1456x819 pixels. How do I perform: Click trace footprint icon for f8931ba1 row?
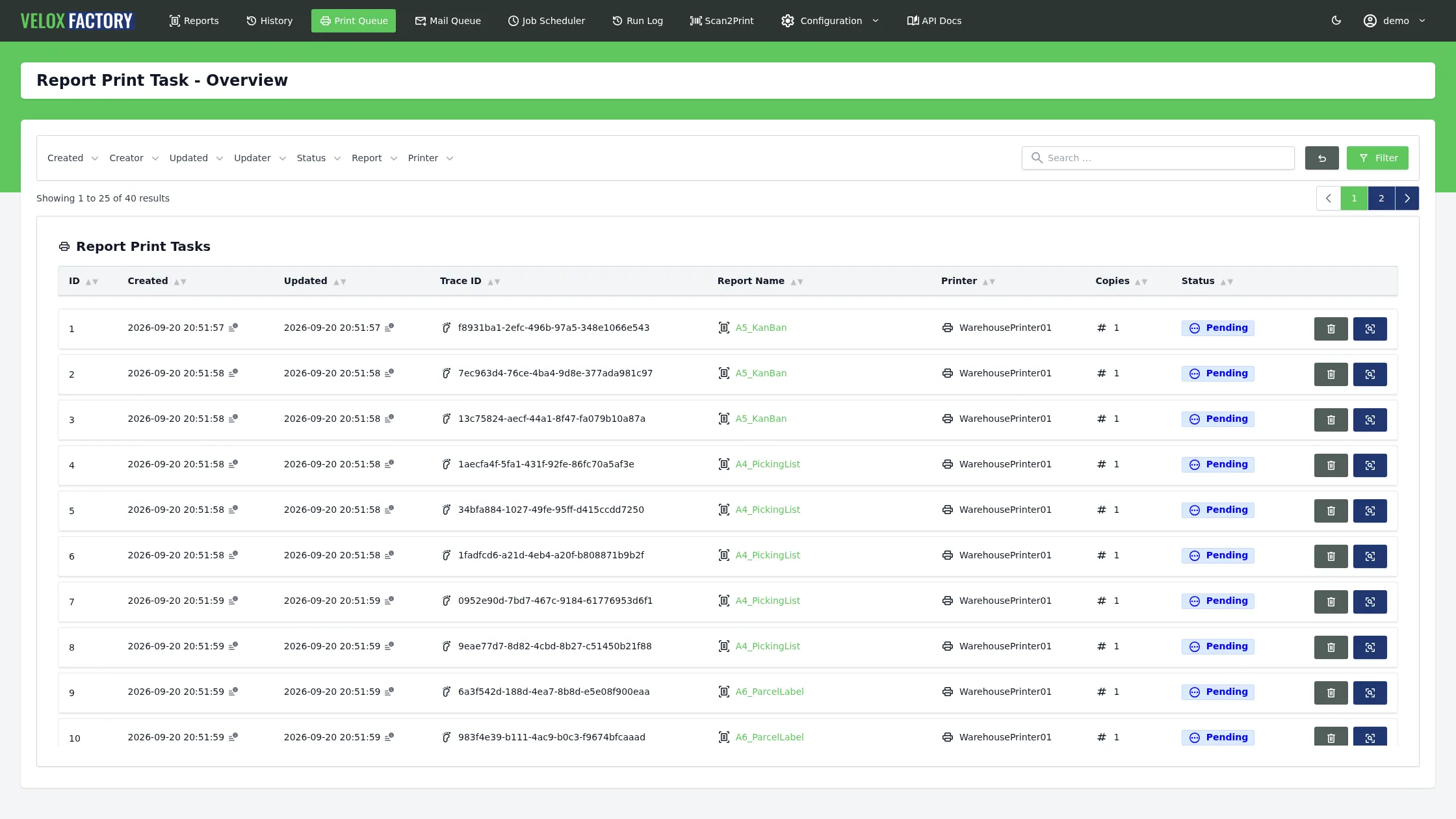click(447, 328)
